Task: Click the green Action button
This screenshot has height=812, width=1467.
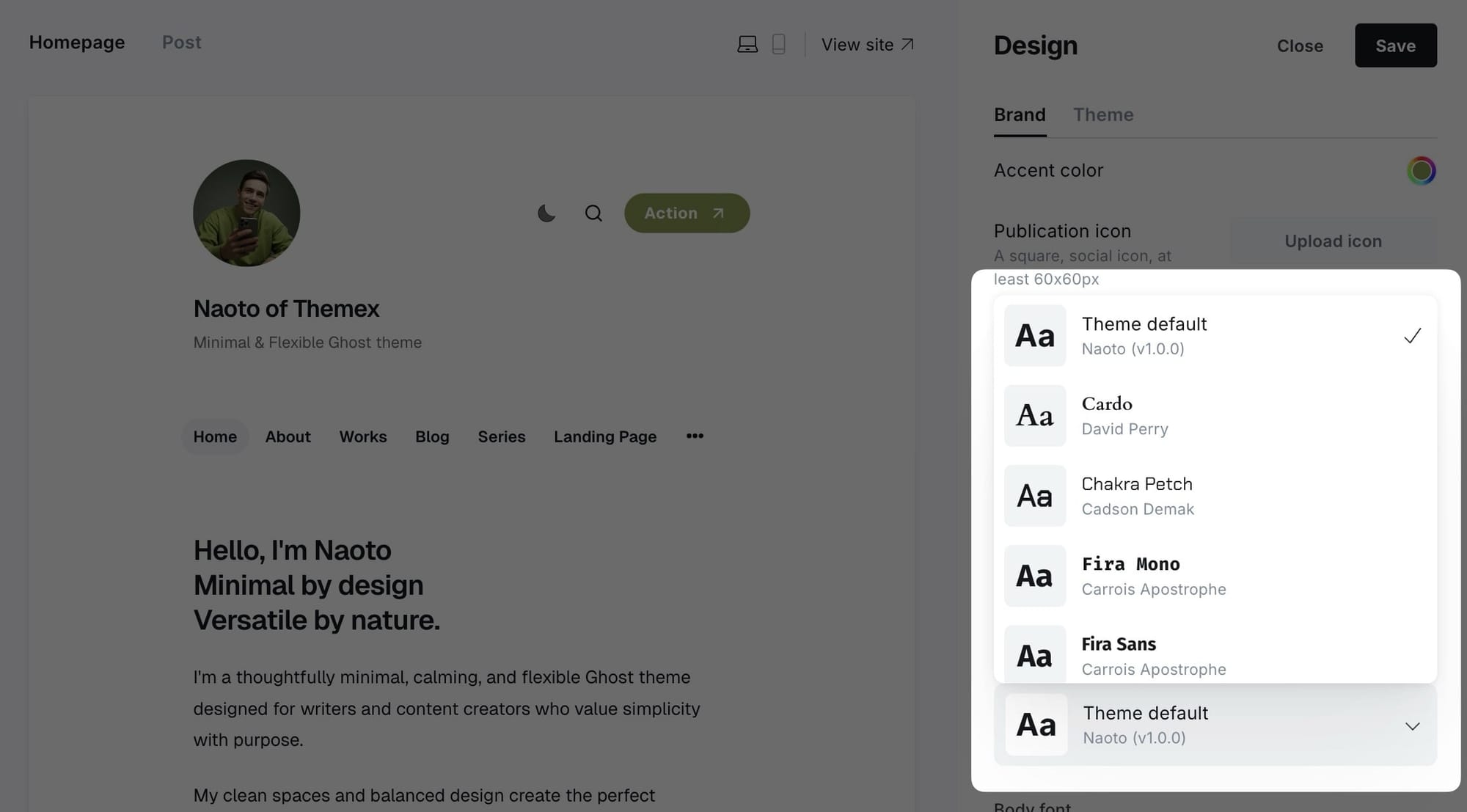Action: (687, 213)
